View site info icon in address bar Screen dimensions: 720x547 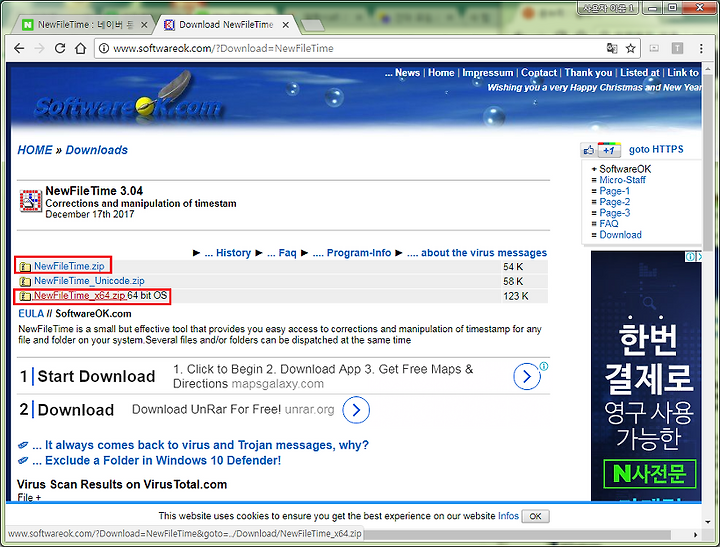(x=104, y=48)
